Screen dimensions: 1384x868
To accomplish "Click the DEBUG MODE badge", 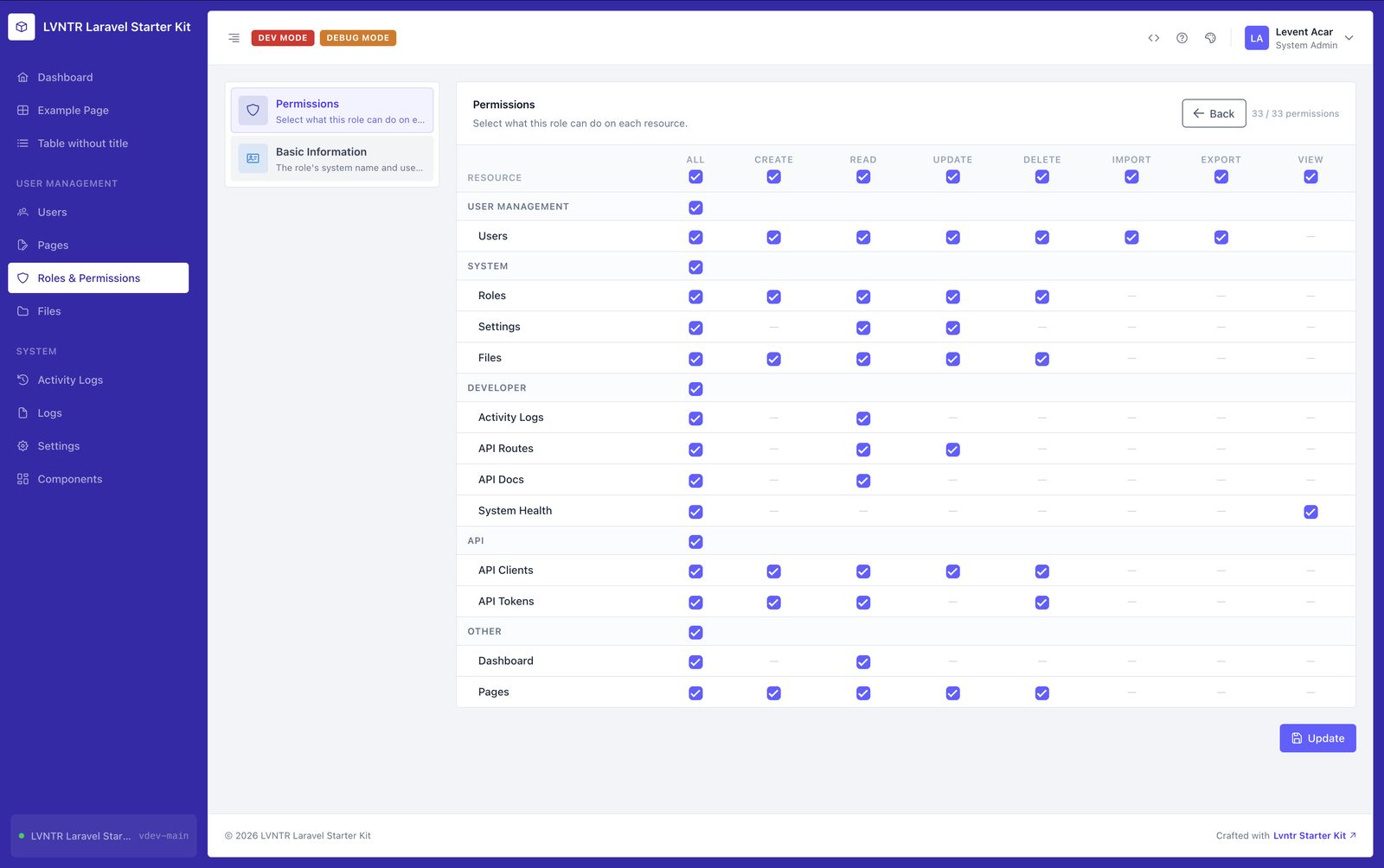I will pyautogui.click(x=358, y=38).
